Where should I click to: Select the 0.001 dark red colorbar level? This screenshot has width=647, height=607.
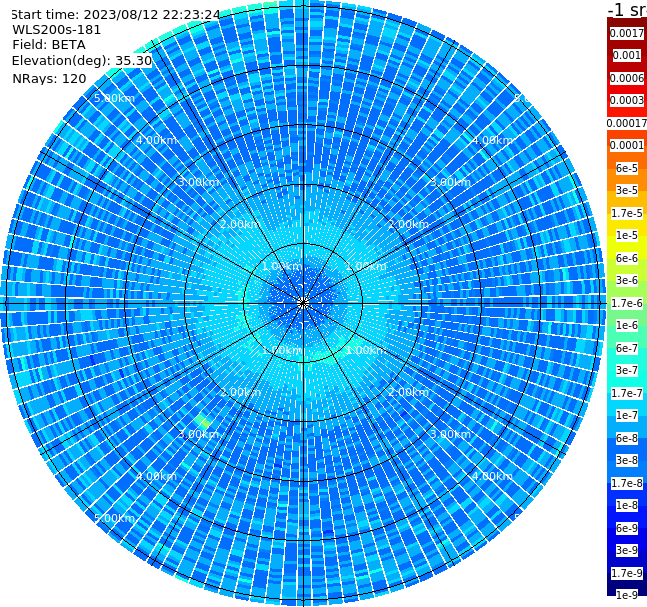pos(627,56)
